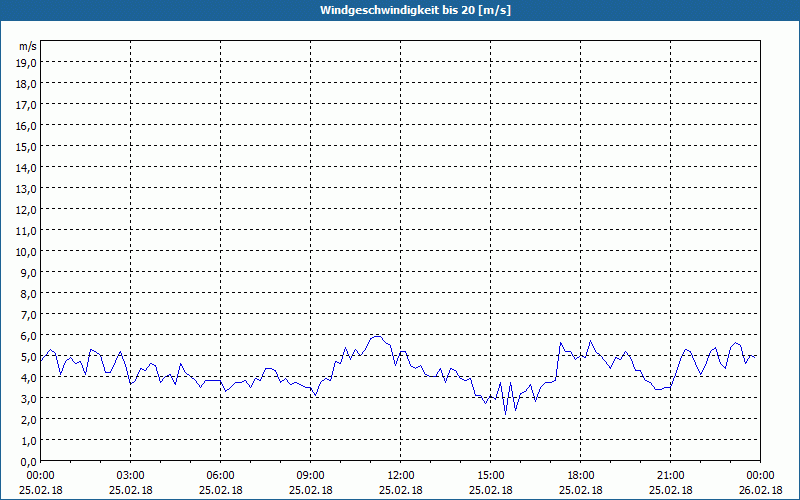Image resolution: width=800 pixels, height=500 pixels.
Task: Click the 21:00 time axis label
Action: [x=670, y=476]
